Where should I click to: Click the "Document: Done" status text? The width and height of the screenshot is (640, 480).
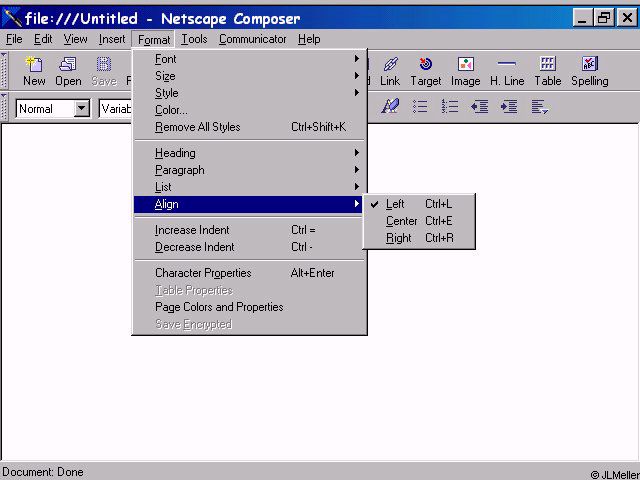pyautogui.click(x=43, y=472)
